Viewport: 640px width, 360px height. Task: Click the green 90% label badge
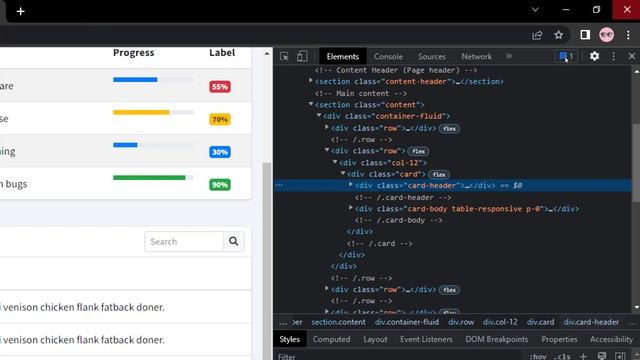[x=220, y=184]
